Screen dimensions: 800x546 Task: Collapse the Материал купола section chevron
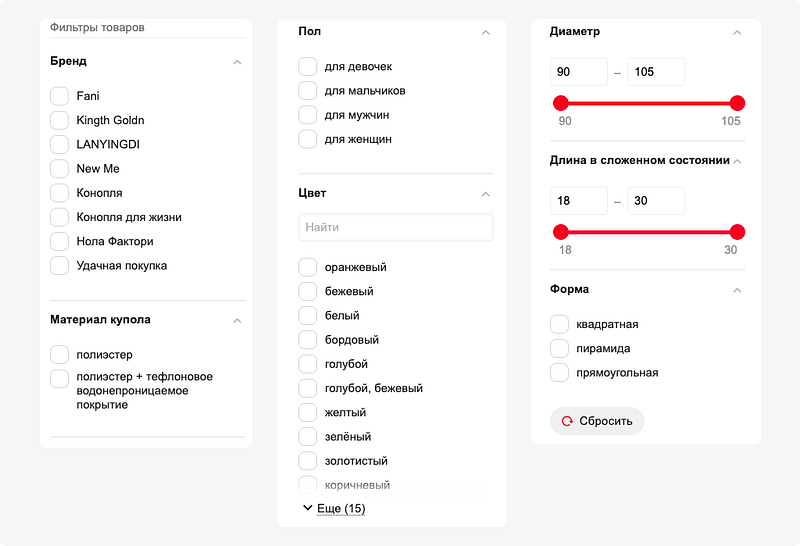click(x=237, y=321)
